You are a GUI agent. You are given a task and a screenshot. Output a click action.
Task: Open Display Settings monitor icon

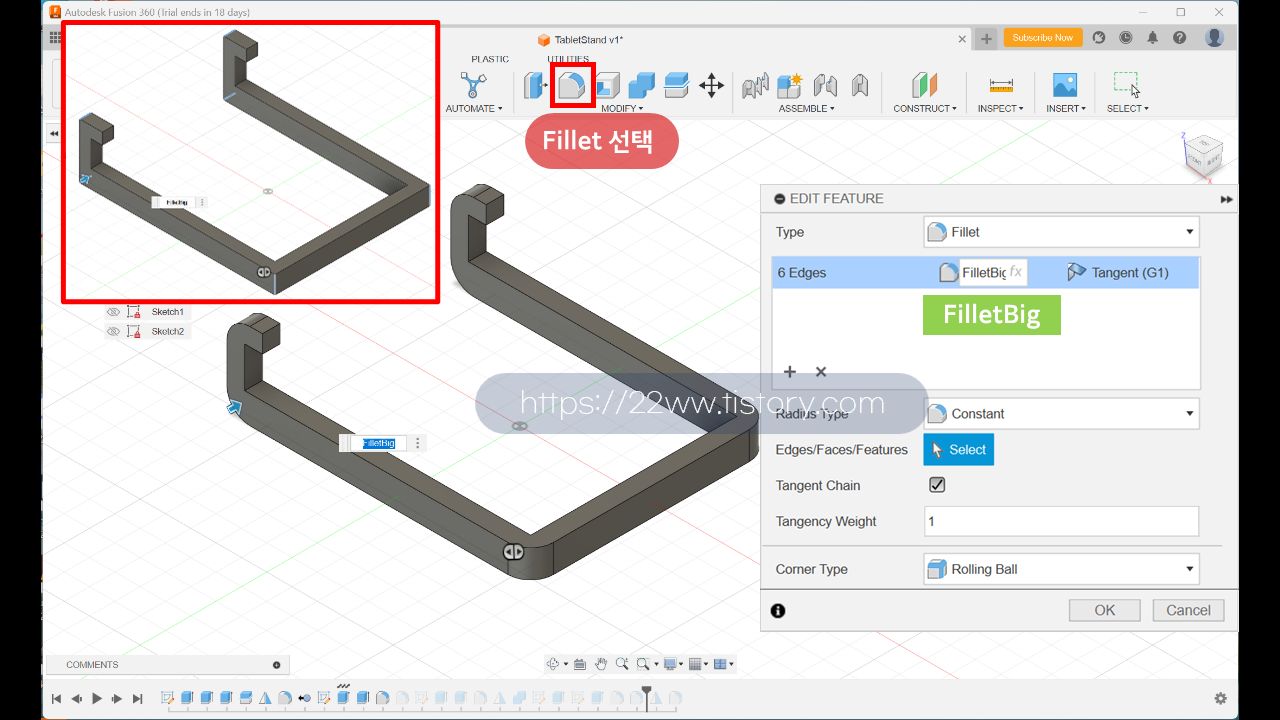coord(670,664)
